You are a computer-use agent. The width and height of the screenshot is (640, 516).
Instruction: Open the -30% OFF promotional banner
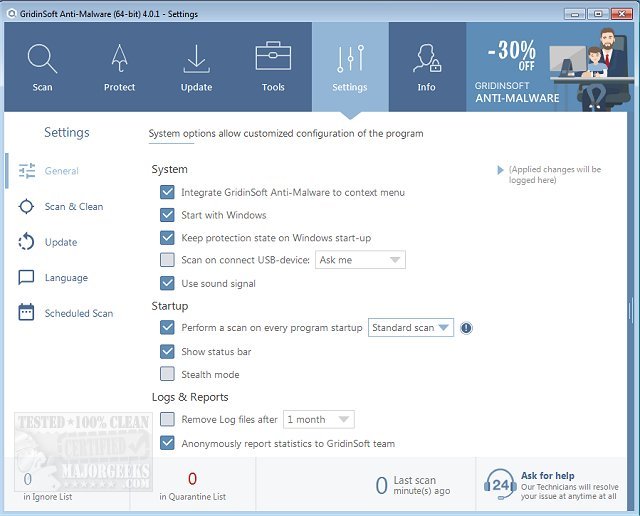(549, 67)
